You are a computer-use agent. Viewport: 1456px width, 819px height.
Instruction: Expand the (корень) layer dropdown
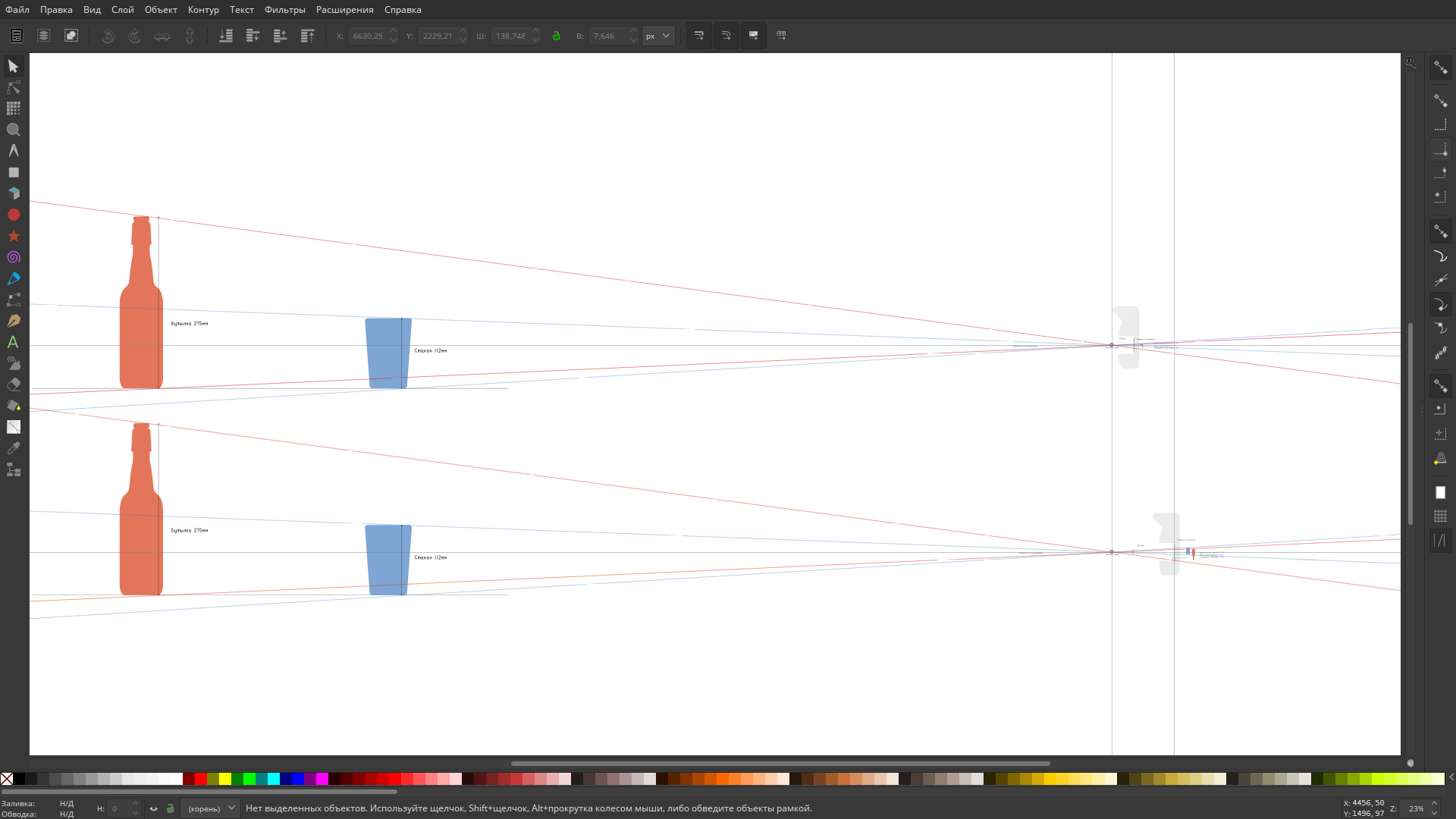coord(211,808)
